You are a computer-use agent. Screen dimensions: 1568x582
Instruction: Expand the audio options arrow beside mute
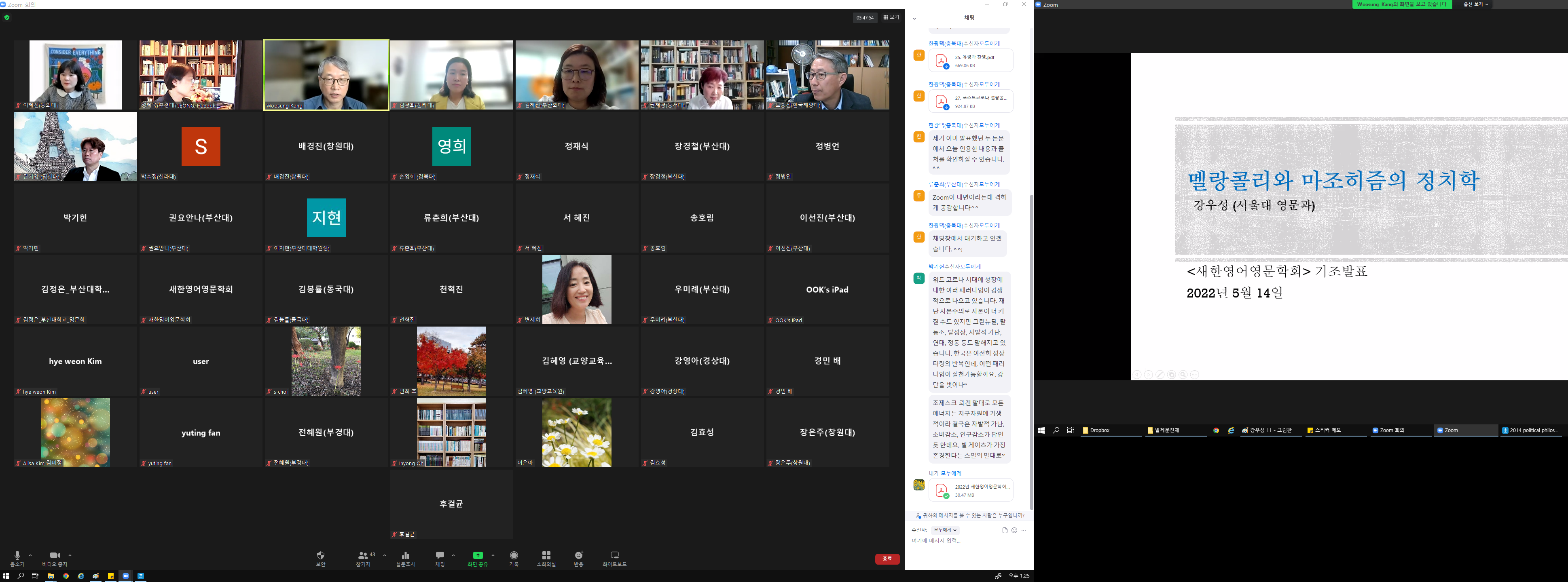pos(30,555)
